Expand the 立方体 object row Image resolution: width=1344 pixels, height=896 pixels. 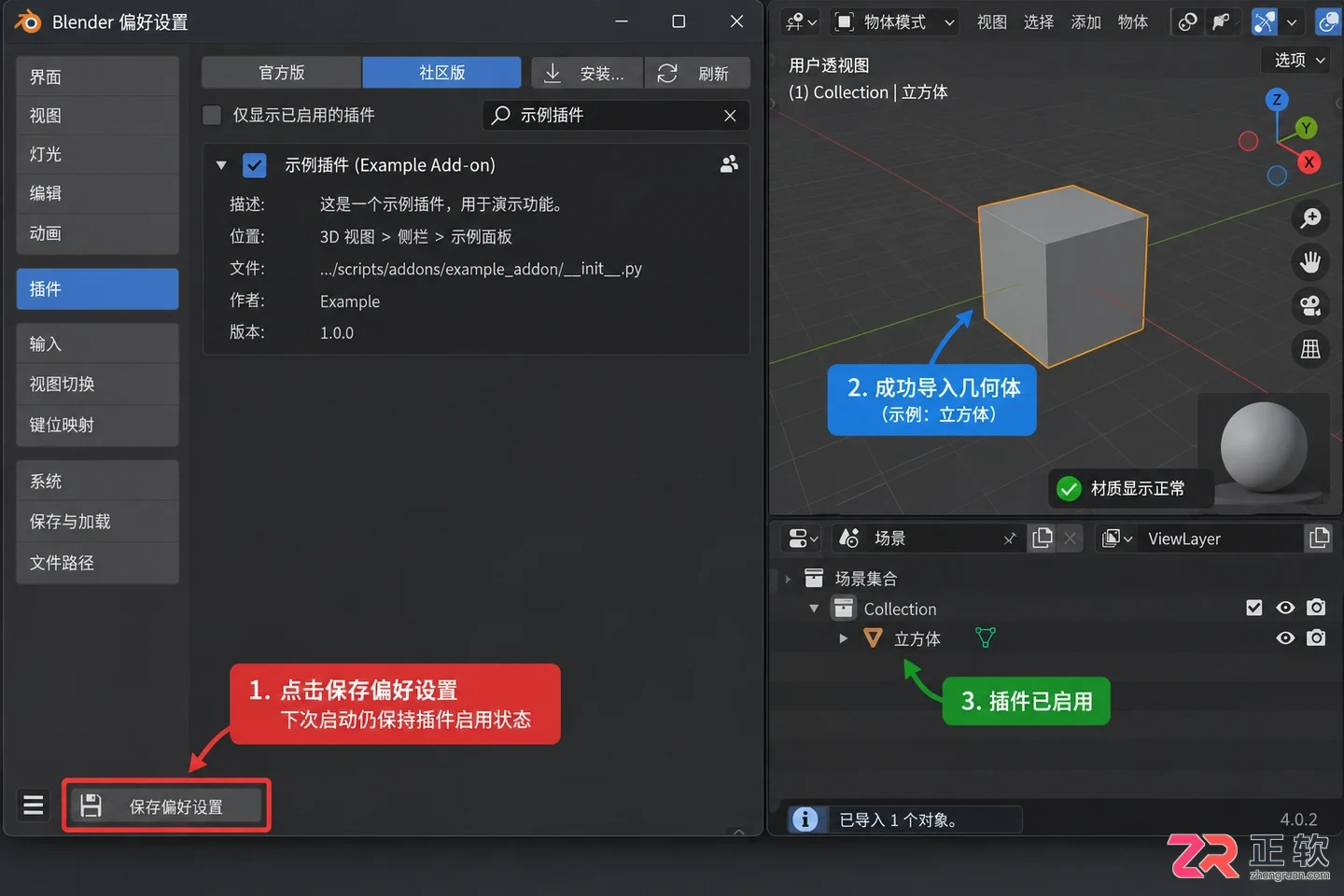(x=843, y=638)
